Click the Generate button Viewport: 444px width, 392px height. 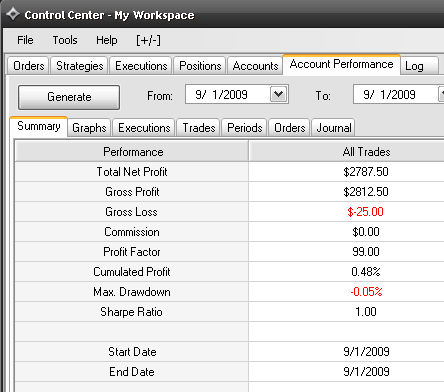point(69,97)
